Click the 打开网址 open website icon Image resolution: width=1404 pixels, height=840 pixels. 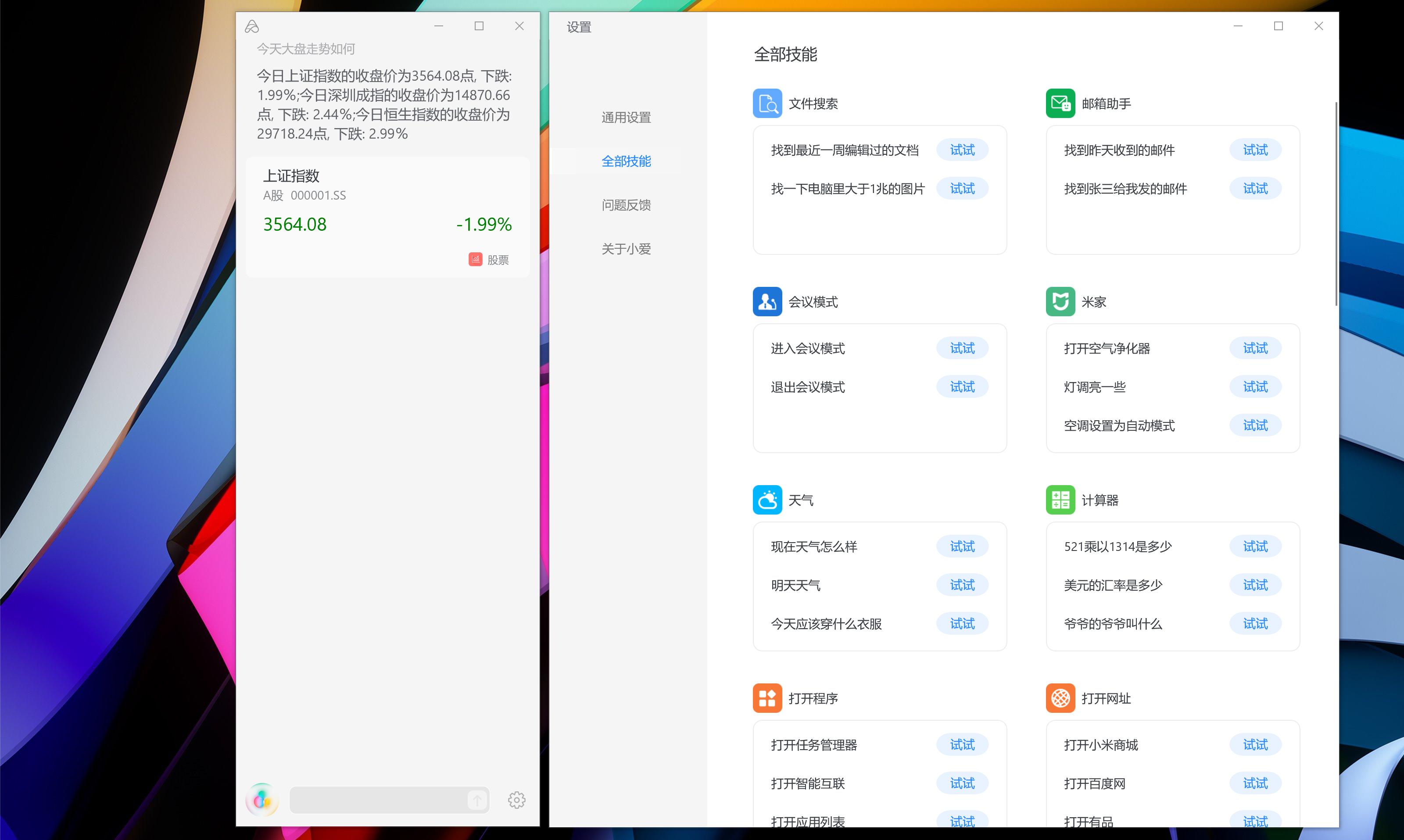(1060, 698)
